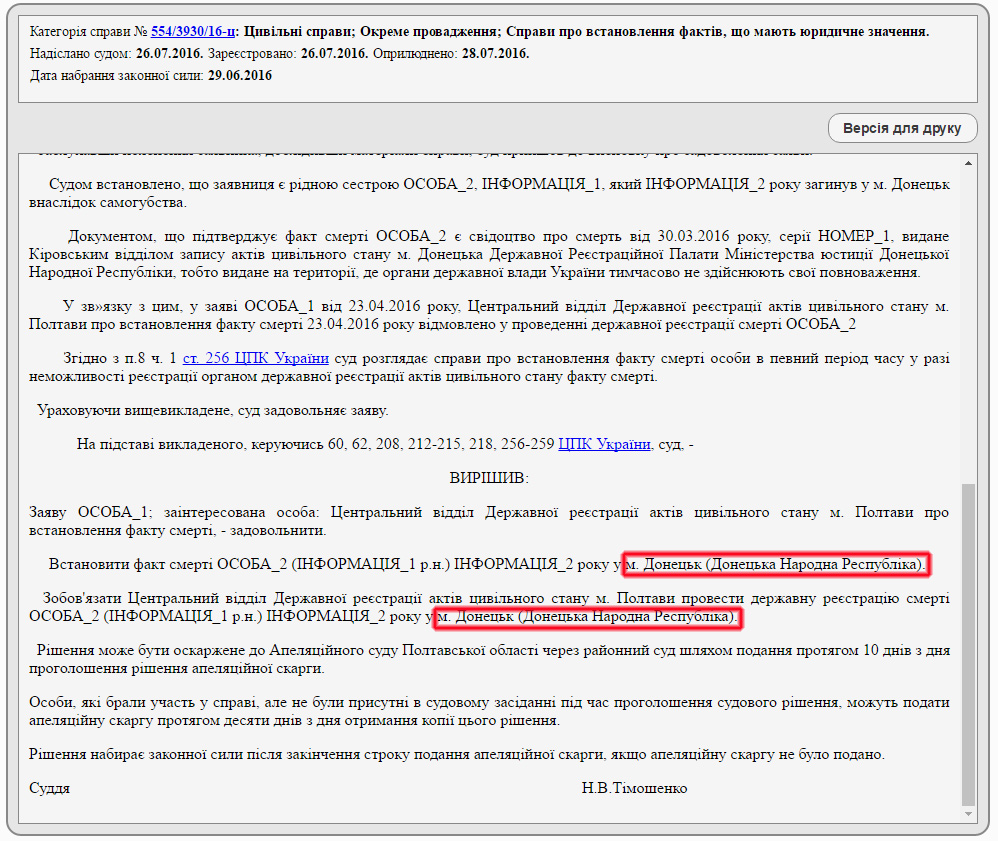The height and width of the screenshot is (841, 998).
Task: Click the scrollbar up arrow
Action: point(967,163)
